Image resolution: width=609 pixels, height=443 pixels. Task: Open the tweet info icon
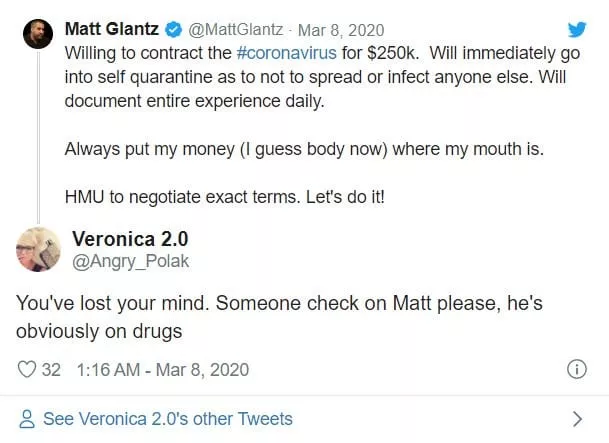click(x=577, y=369)
